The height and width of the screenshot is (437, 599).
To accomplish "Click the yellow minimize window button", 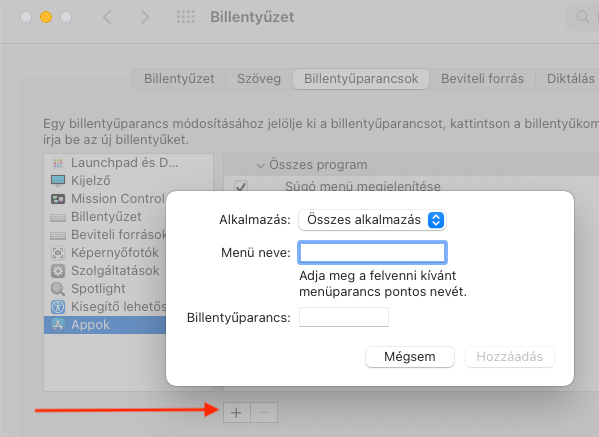I will pyautogui.click(x=46, y=17).
